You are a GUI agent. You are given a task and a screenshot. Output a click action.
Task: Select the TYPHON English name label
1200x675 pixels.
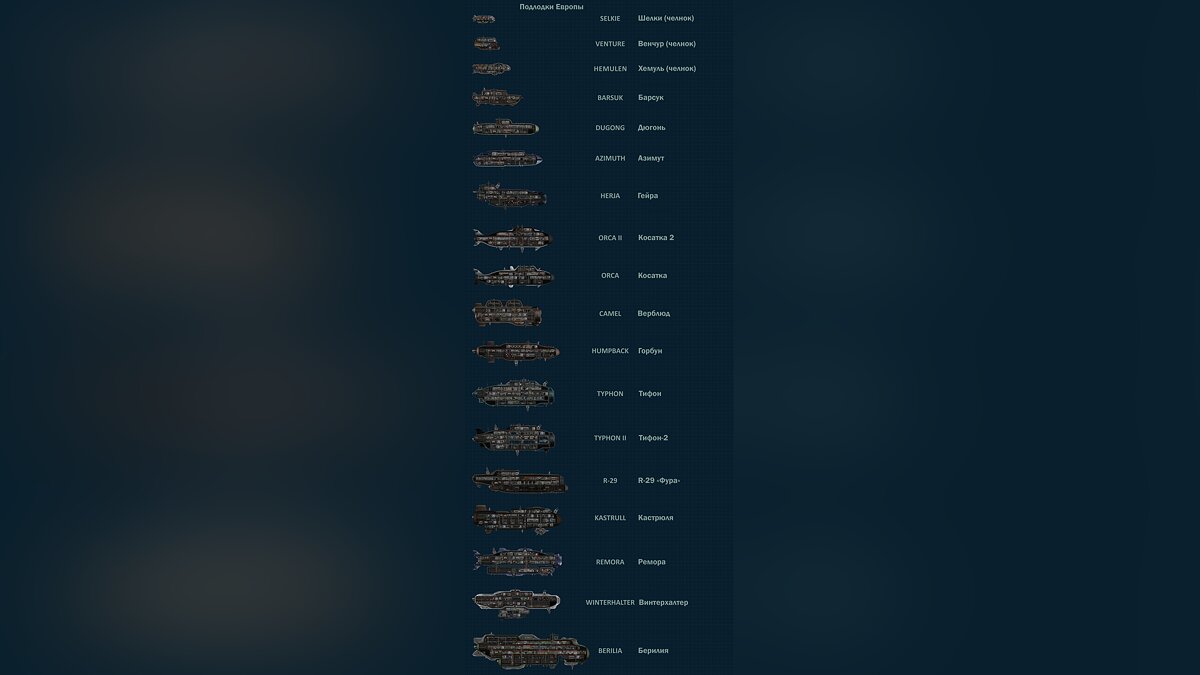coord(610,394)
